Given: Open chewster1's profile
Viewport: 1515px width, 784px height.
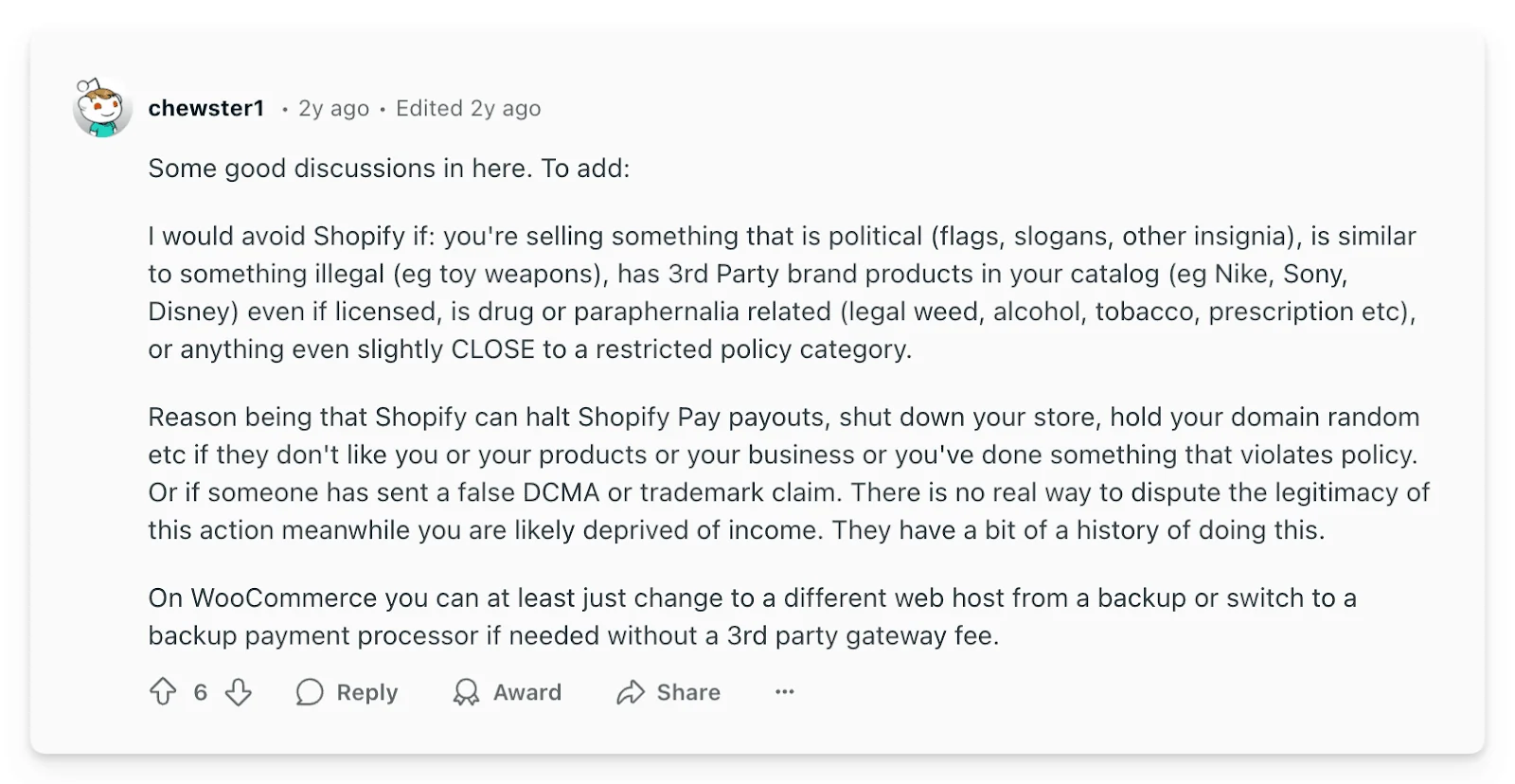Looking at the screenshot, I should pyautogui.click(x=206, y=108).
